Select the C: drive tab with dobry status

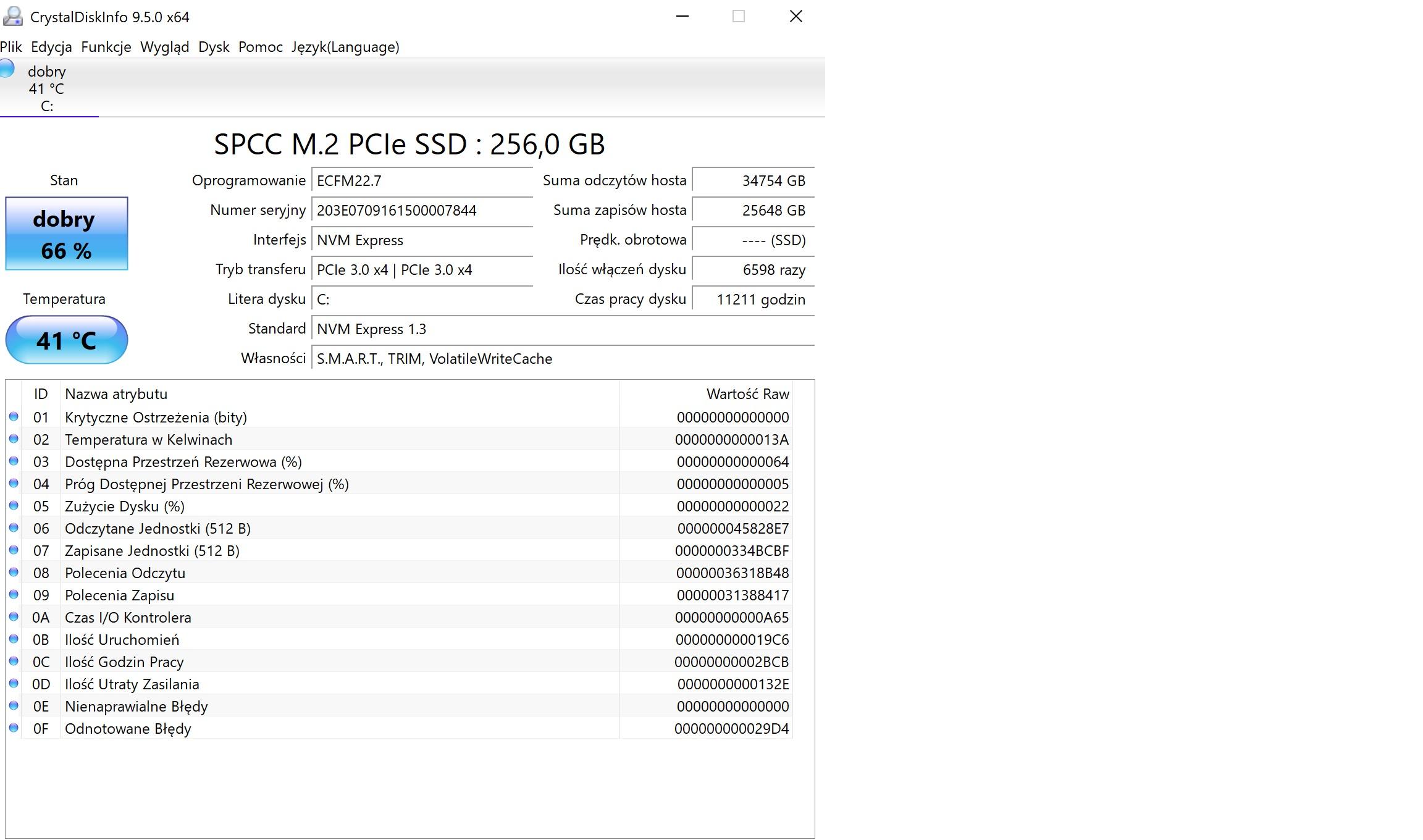tap(47, 88)
